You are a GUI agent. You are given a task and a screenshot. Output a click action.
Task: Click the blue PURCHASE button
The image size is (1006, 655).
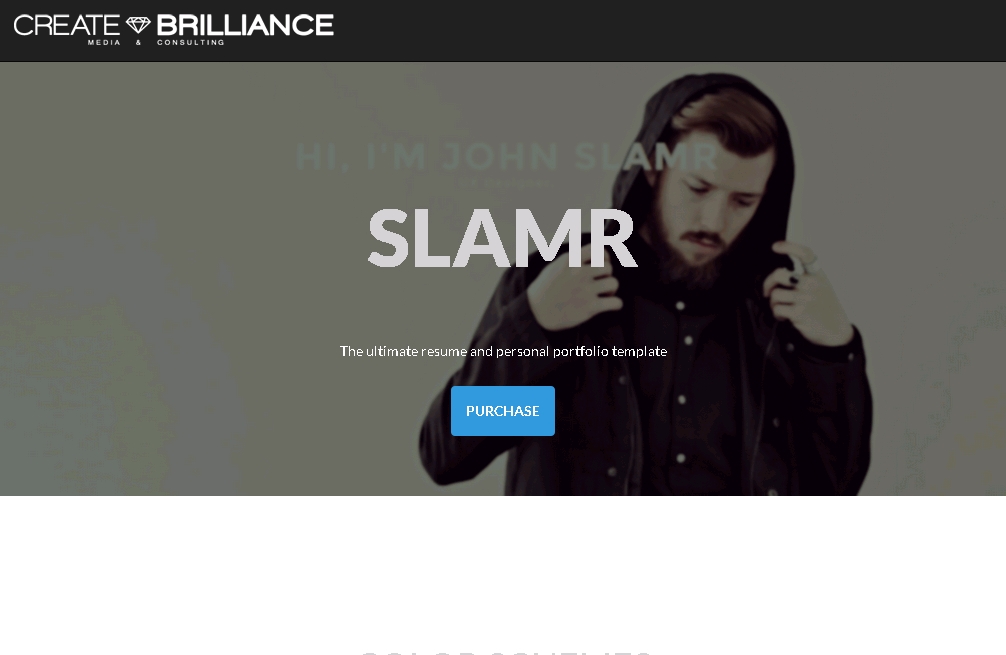[502, 411]
